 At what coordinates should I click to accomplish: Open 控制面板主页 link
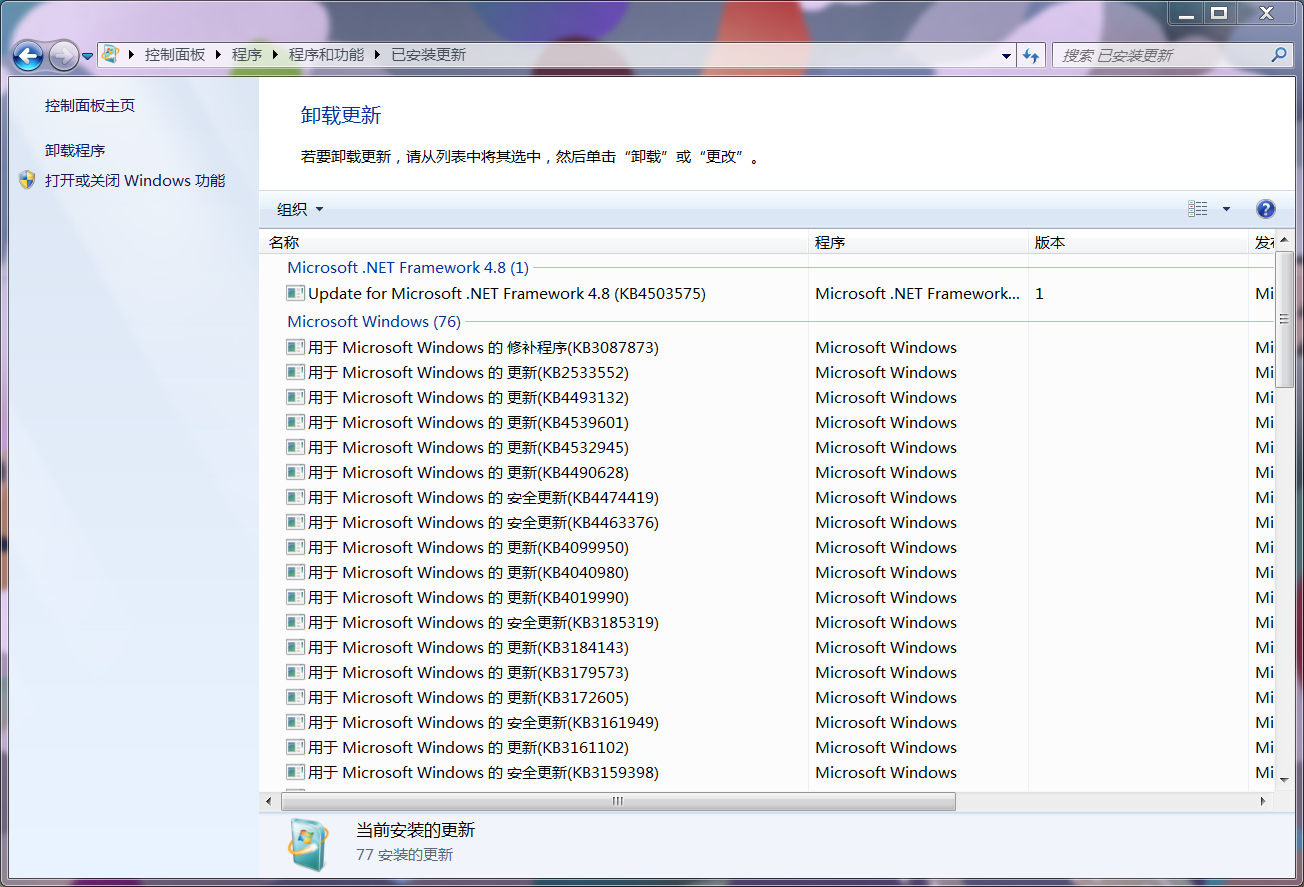(x=90, y=105)
